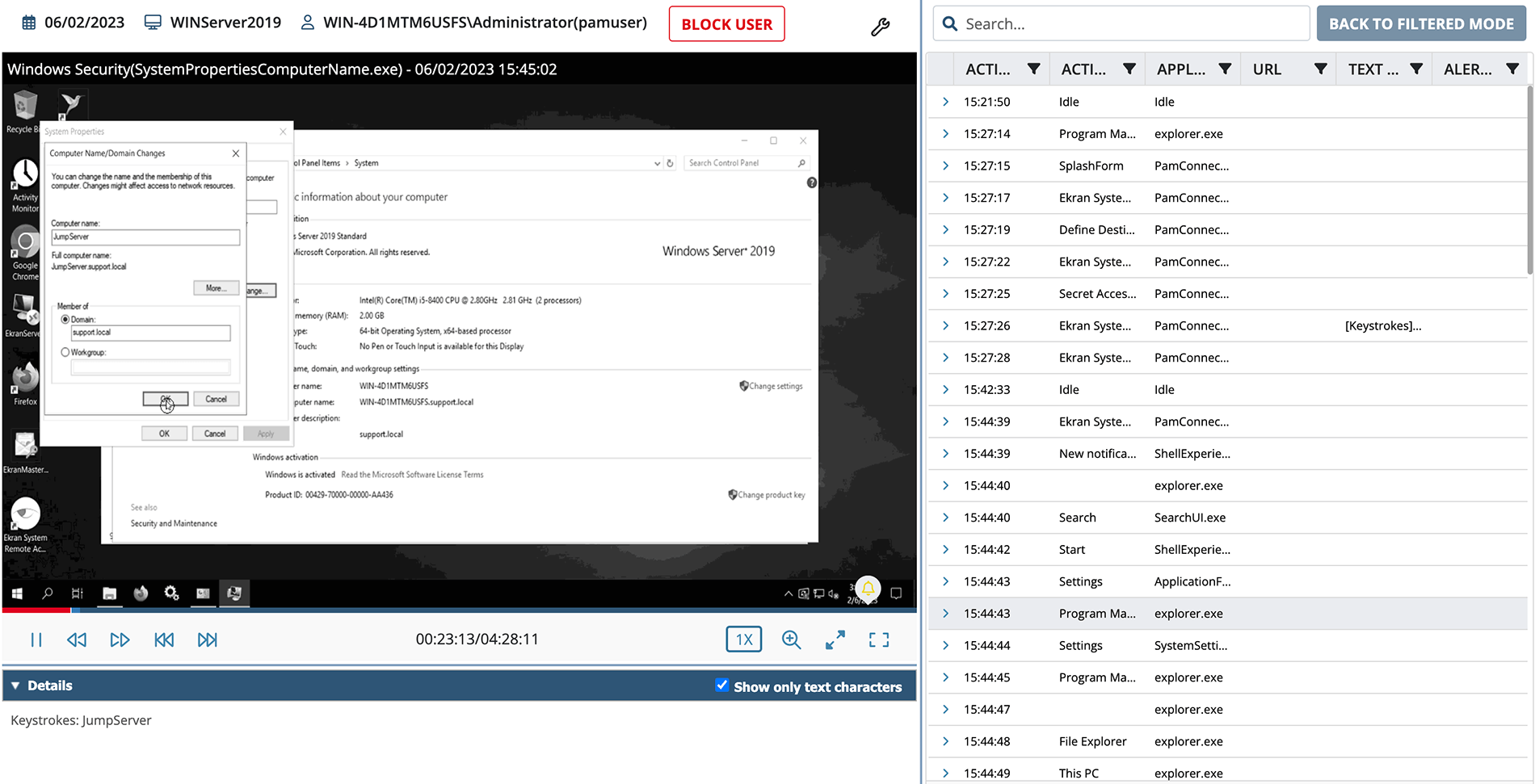Screen dimensions: 1535x784
Task: Click BACK TO FILTERED MODE button
Action: 1421,23
